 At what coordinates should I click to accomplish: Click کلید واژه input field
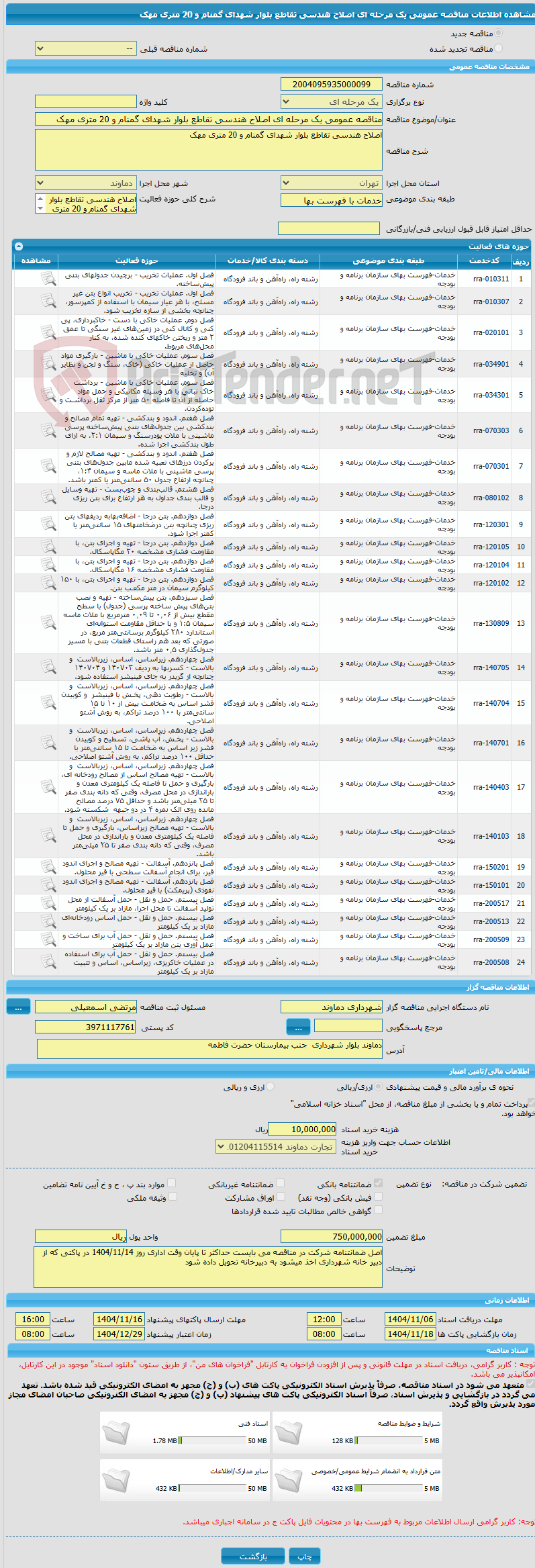coord(85,101)
